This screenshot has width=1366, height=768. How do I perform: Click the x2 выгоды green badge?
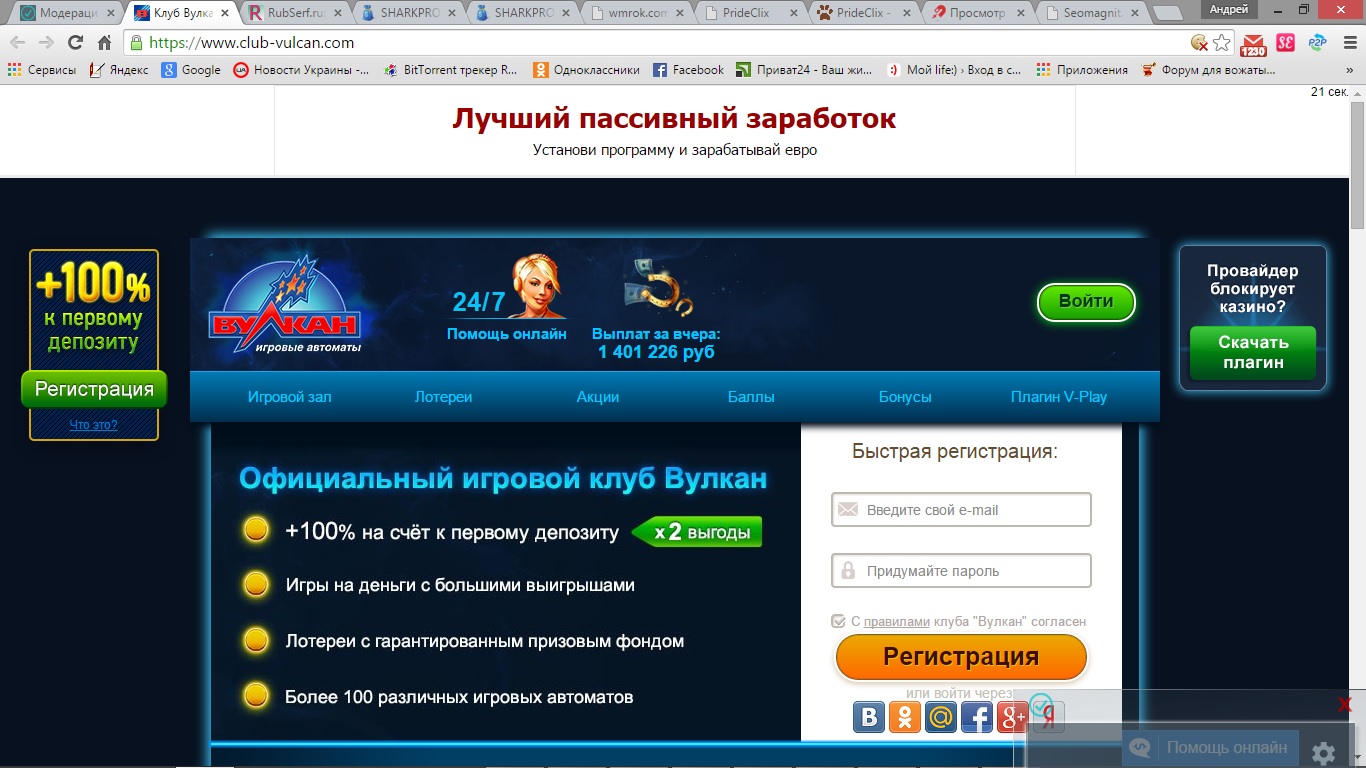(x=697, y=532)
